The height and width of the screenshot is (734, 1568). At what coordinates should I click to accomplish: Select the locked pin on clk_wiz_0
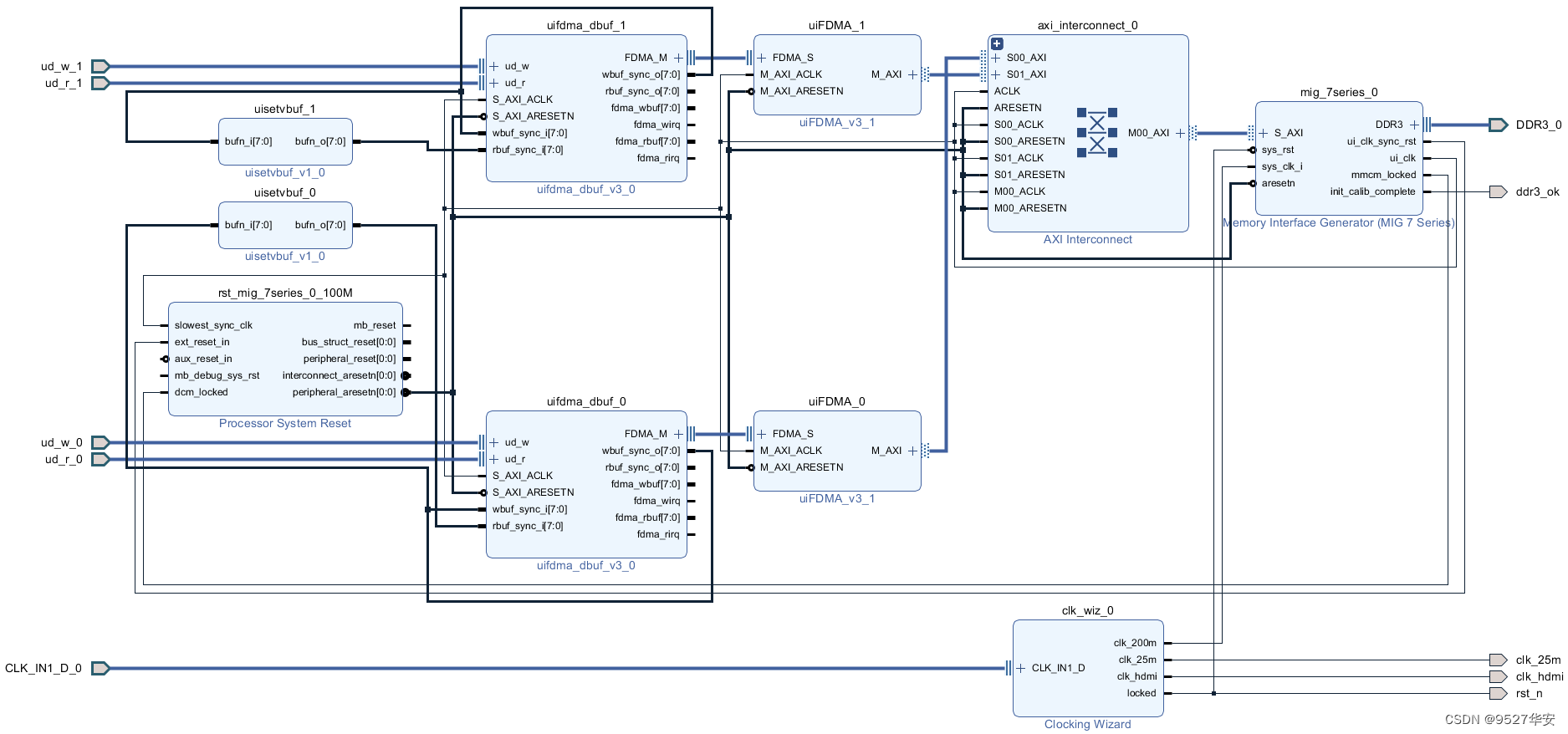pos(1142,693)
